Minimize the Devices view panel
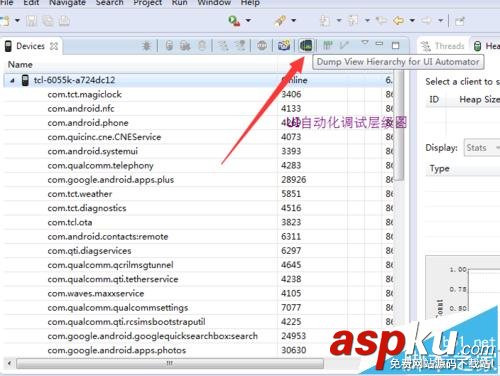The width and height of the screenshot is (500, 376). [379, 44]
